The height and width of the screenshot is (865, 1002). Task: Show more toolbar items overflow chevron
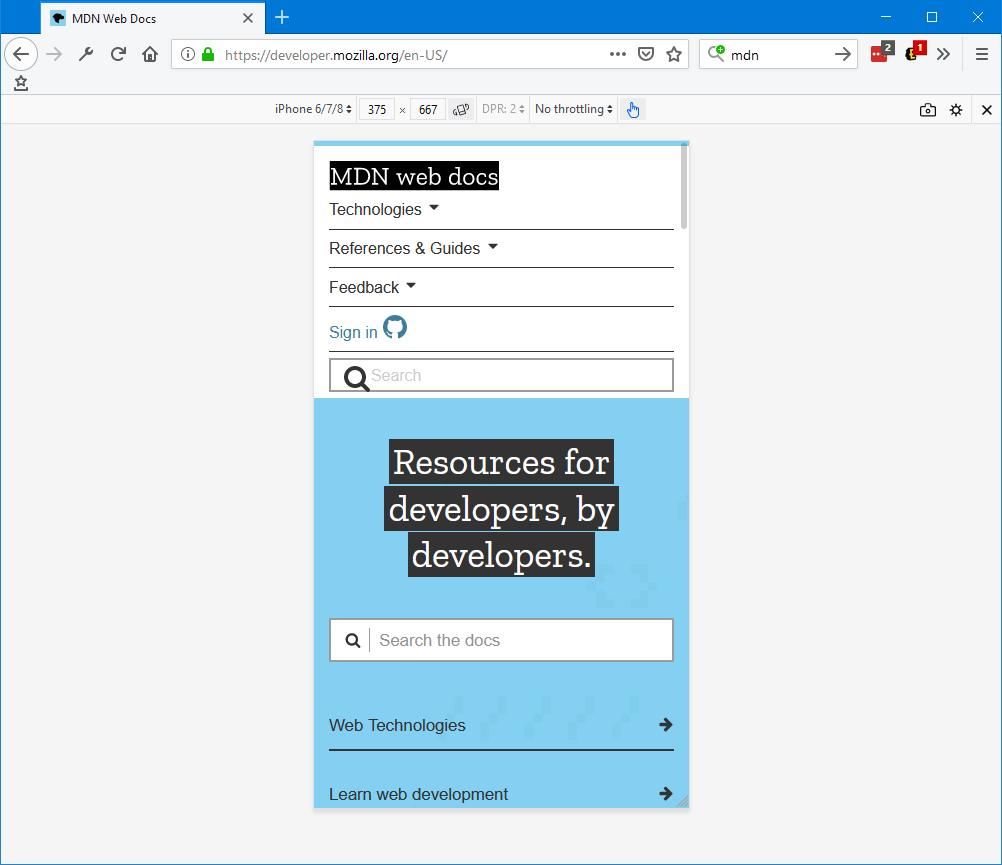pyautogui.click(x=943, y=54)
